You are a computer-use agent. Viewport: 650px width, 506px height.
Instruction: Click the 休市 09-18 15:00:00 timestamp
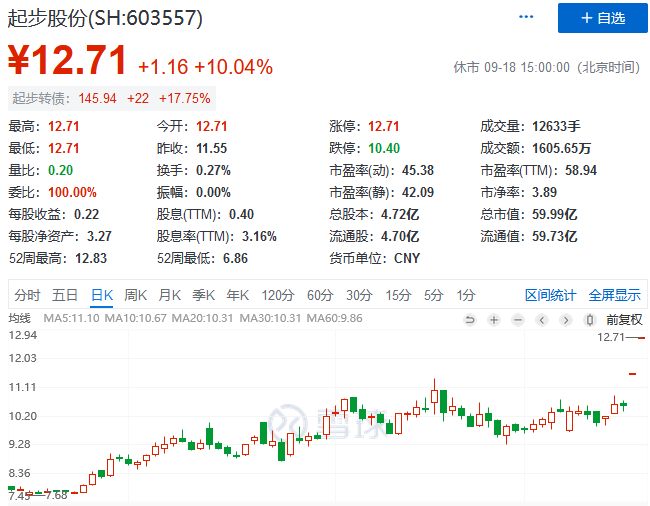(547, 67)
